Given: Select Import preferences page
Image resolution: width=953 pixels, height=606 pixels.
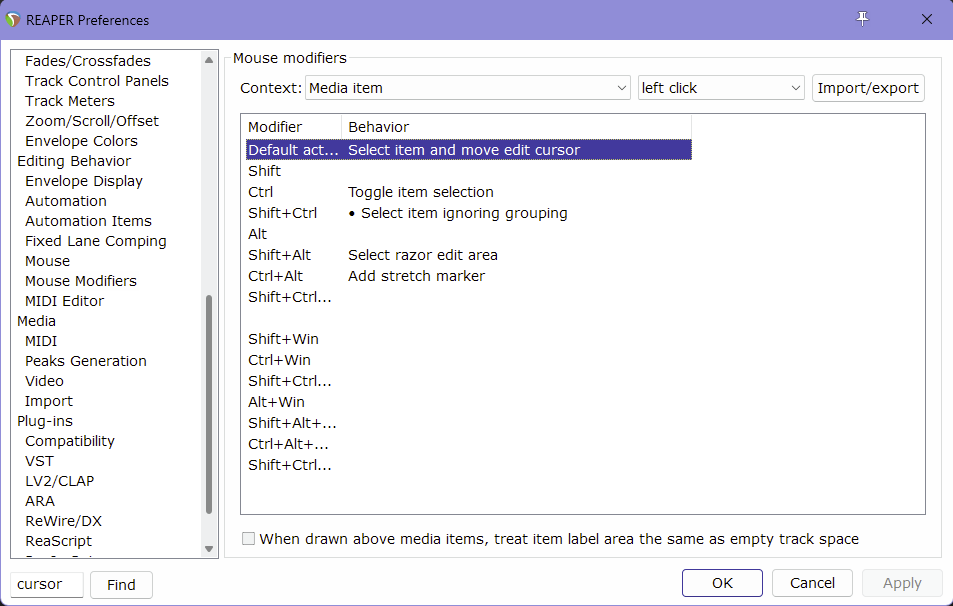Looking at the screenshot, I should click(x=49, y=401).
